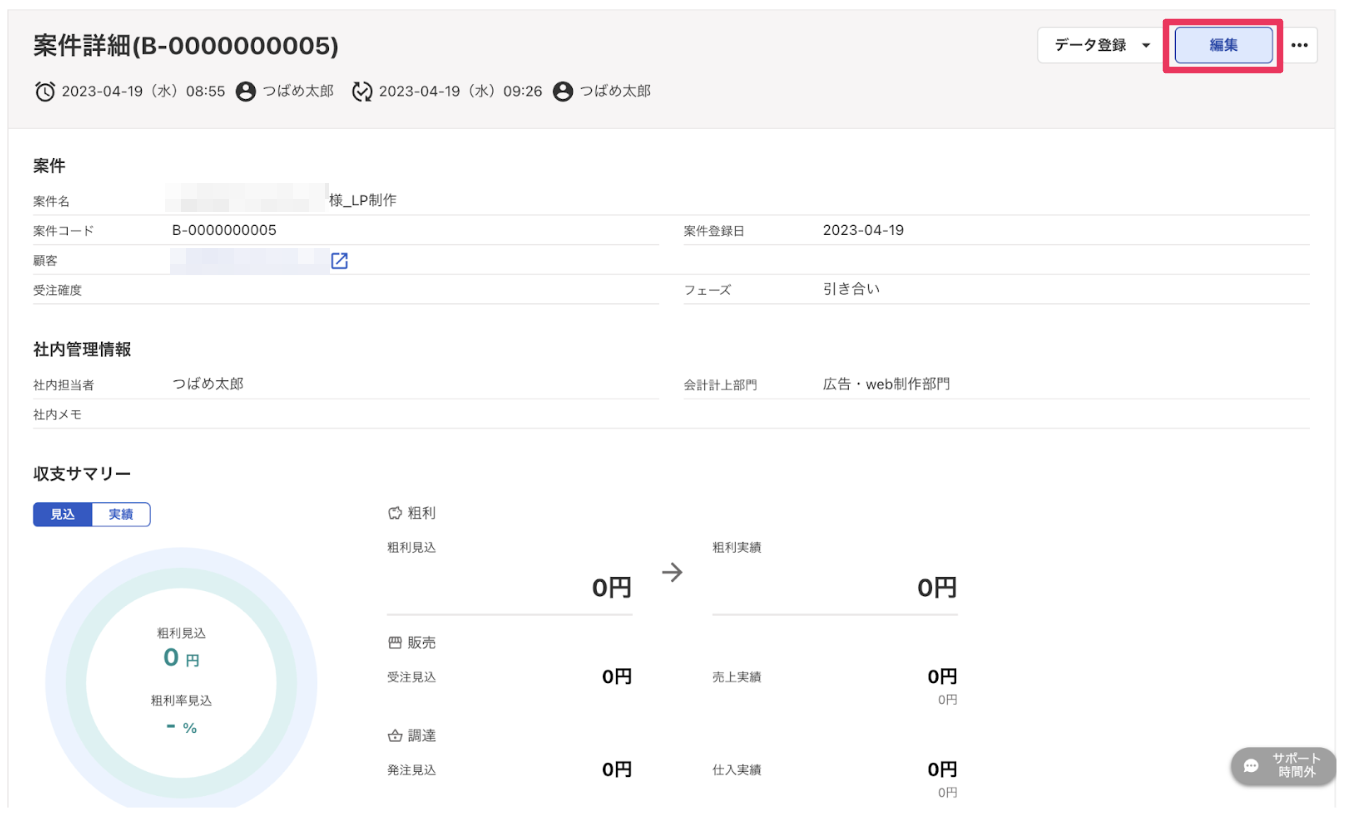Click the 販売 store icon

[x=395, y=643]
